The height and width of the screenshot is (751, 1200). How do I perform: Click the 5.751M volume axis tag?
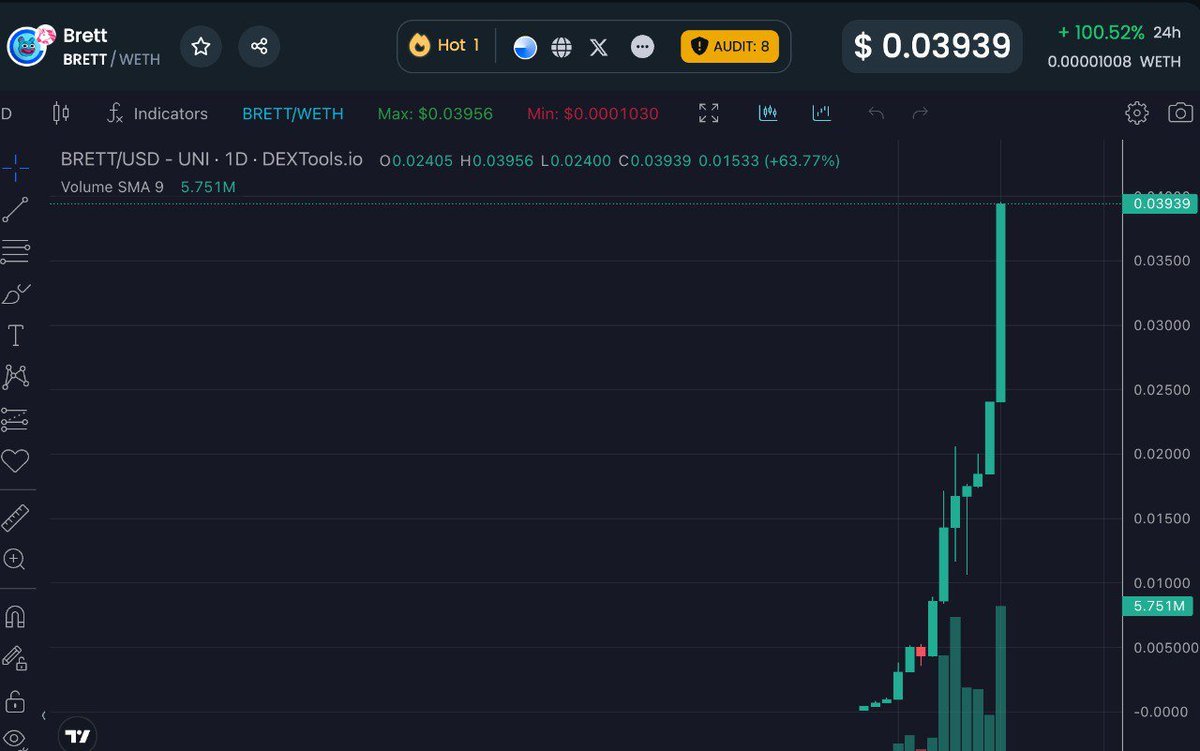pyautogui.click(x=1158, y=606)
